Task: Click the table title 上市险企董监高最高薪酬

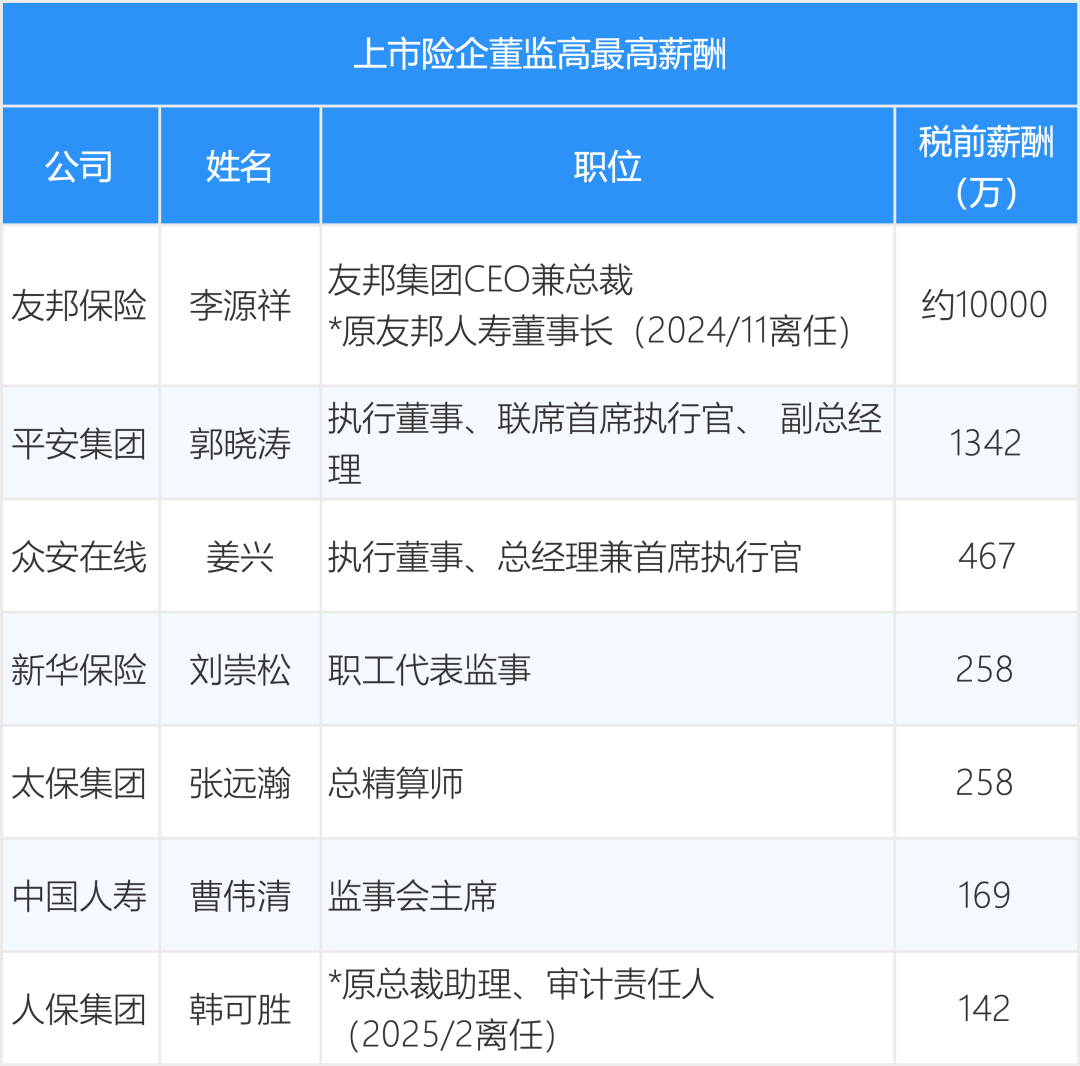Action: [x=540, y=54]
